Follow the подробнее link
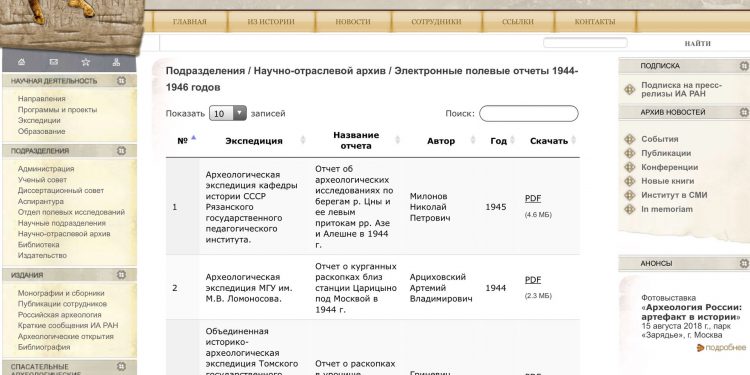Screen dimensions: 750x375 pyautogui.click(x=726, y=348)
